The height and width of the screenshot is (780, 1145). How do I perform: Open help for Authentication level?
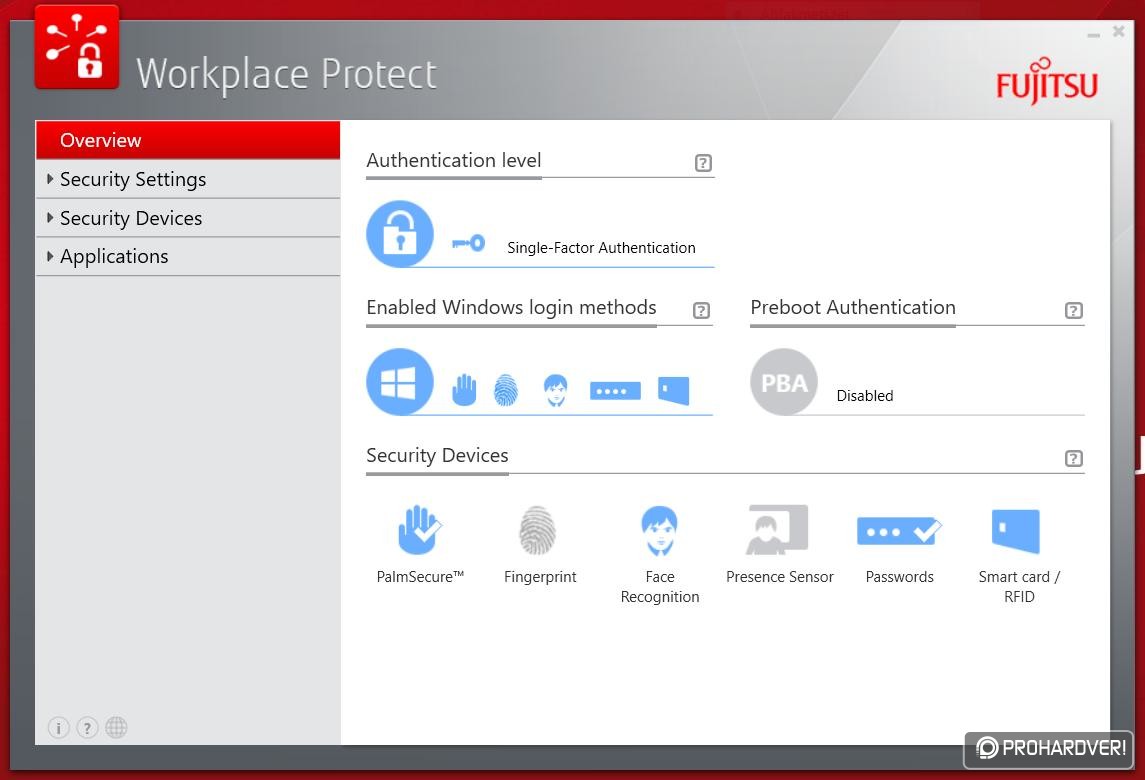[703, 163]
